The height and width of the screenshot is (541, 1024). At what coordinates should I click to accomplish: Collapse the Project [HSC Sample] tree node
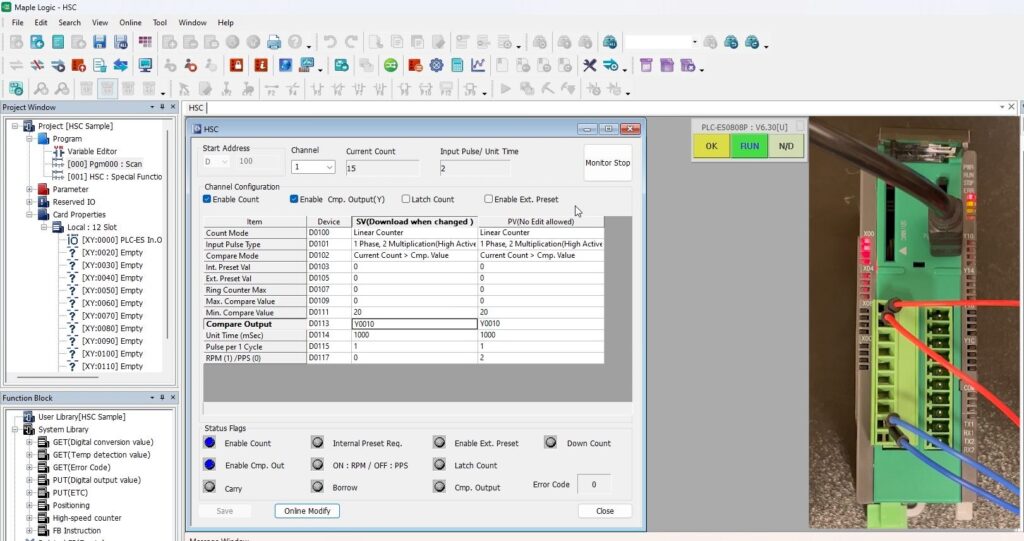15,126
